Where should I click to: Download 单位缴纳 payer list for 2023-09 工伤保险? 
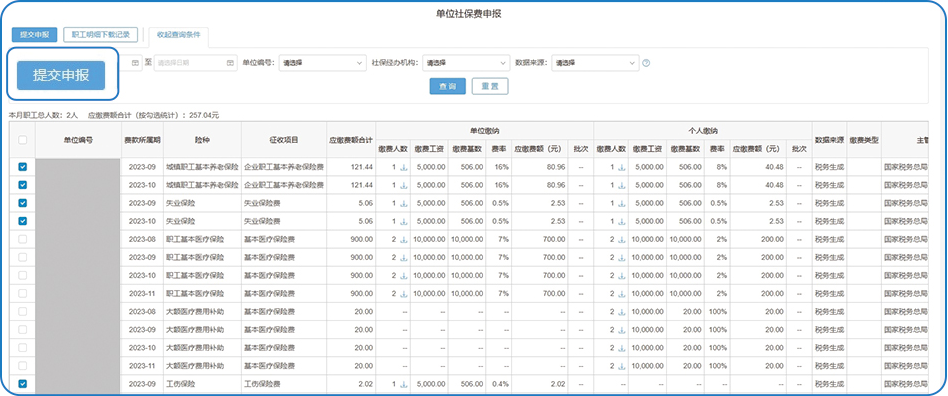[x=404, y=385]
